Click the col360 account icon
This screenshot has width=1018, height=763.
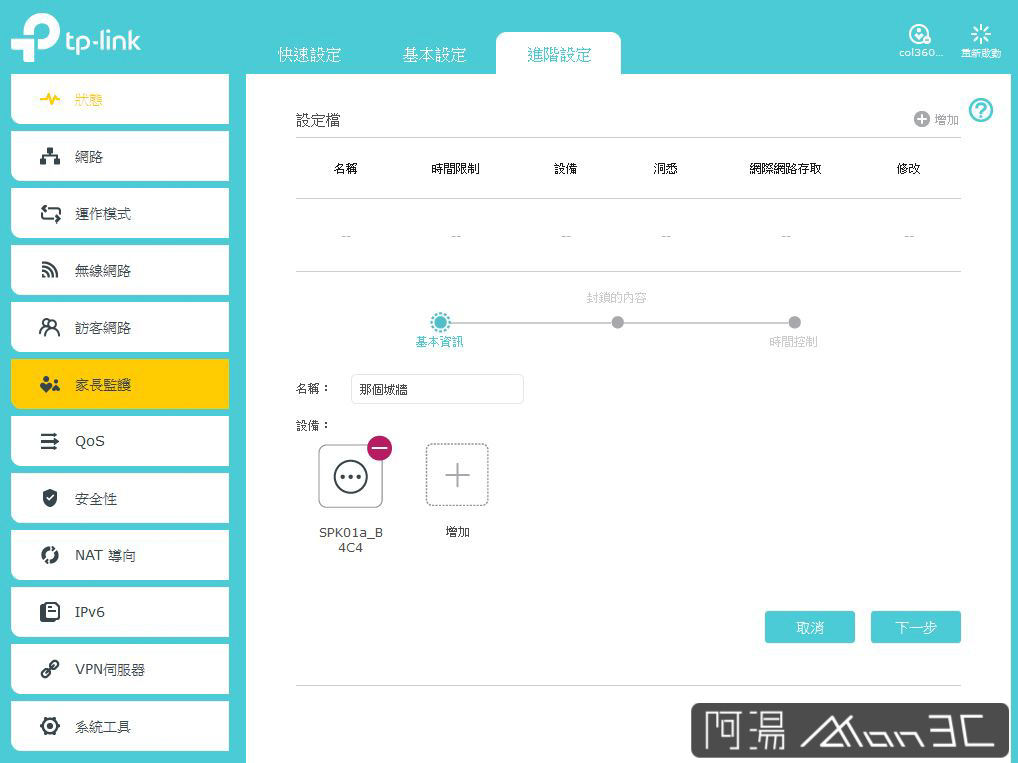pyautogui.click(x=920, y=34)
